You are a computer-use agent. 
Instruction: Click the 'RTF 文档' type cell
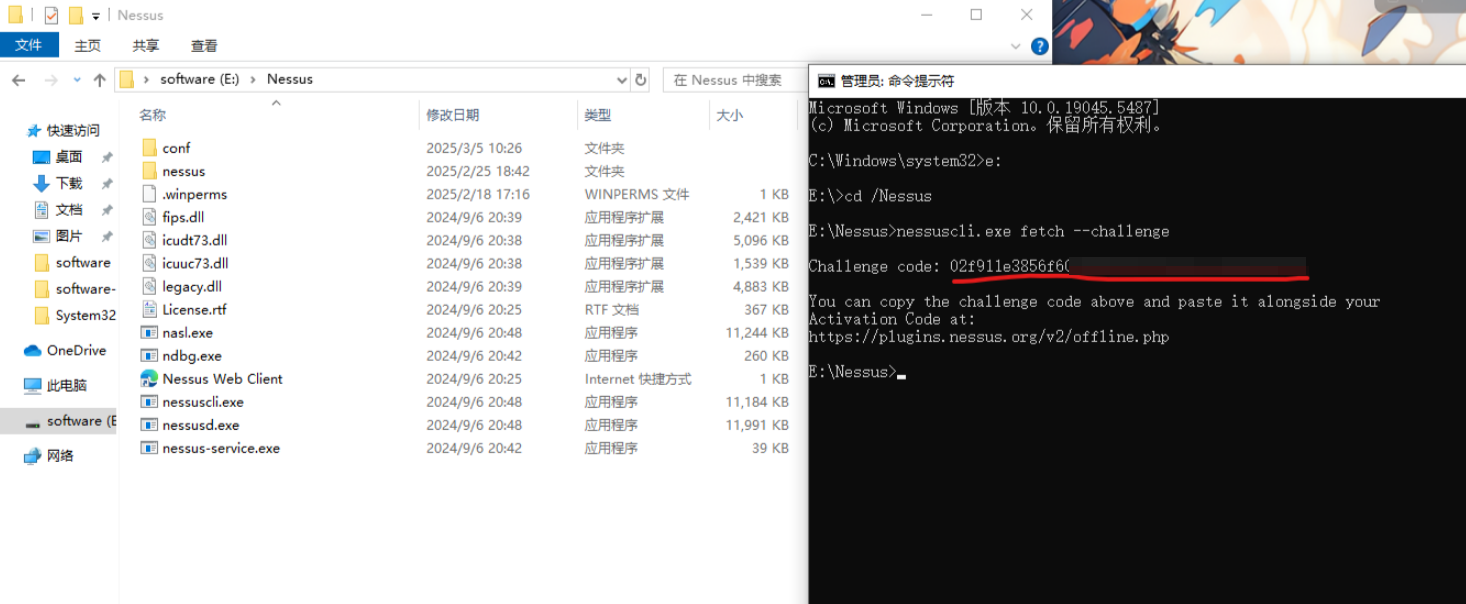click(x=612, y=310)
